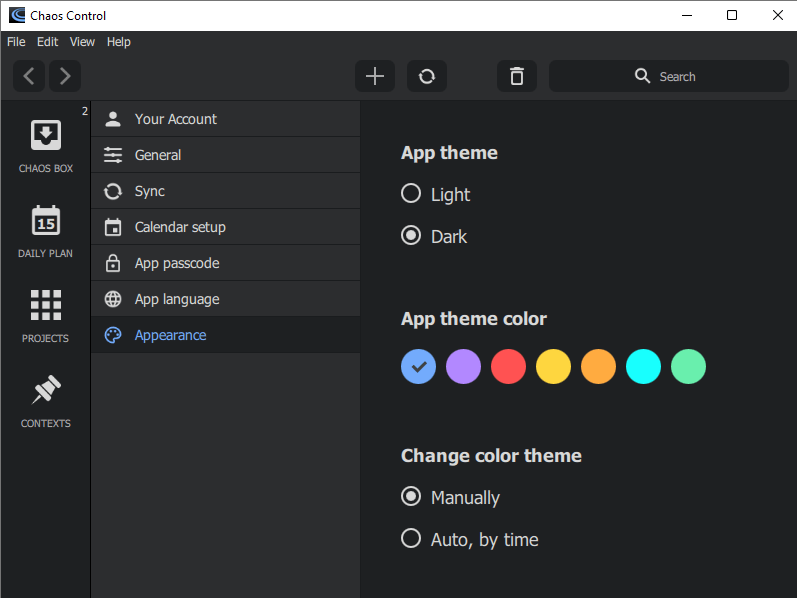The image size is (797, 598).
Task: Click the App passcode lock icon
Action: [x=113, y=263]
